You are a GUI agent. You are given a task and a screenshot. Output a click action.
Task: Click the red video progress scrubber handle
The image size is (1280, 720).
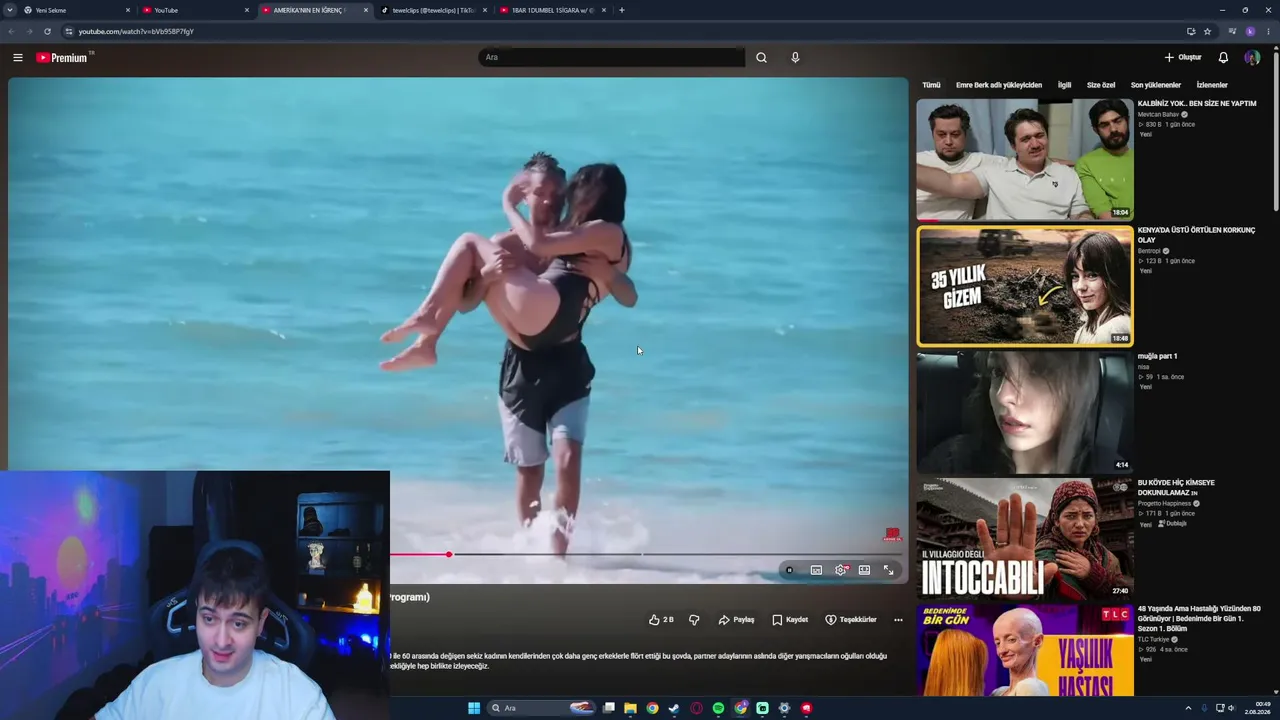tap(449, 554)
